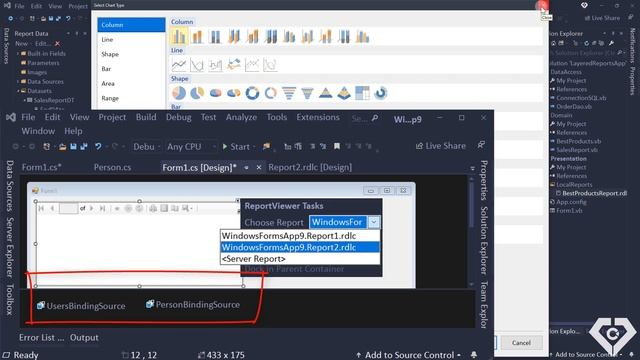Select the Funnel chart icon
The width and height of the screenshot is (640, 360).
pos(289,93)
